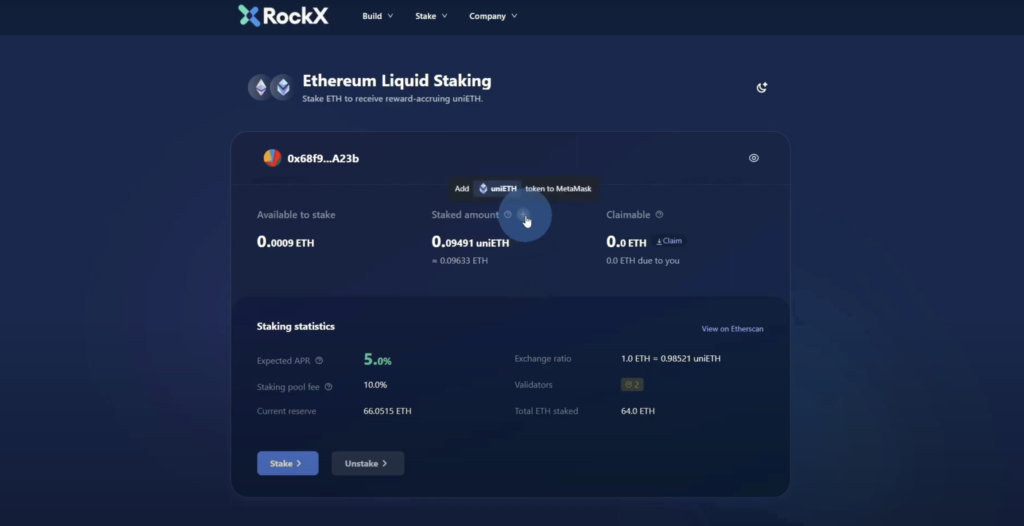Click the Expected APR help icon
Screen dimensions: 1024x526
point(319,361)
